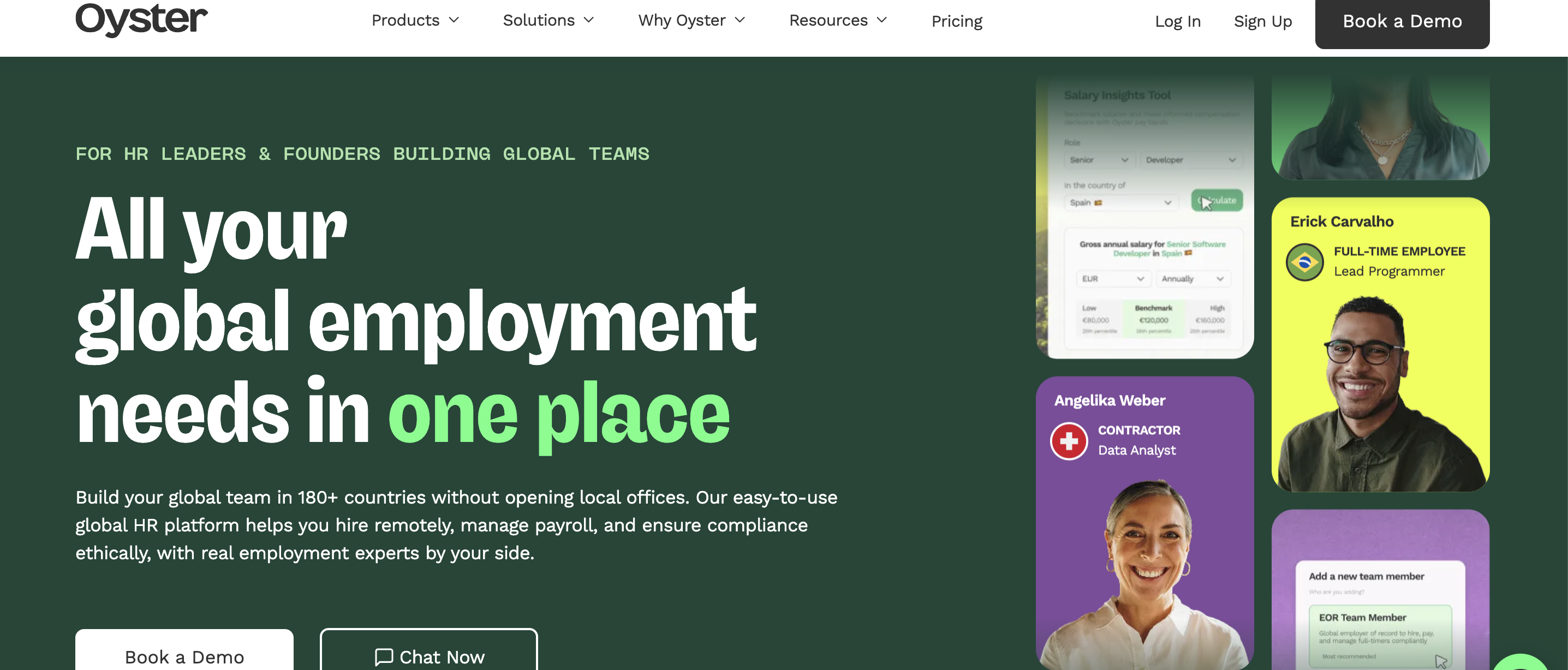This screenshot has width=1568, height=670.
Task: Change the Annually pay frequency dropdown
Action: [1192, 279]
